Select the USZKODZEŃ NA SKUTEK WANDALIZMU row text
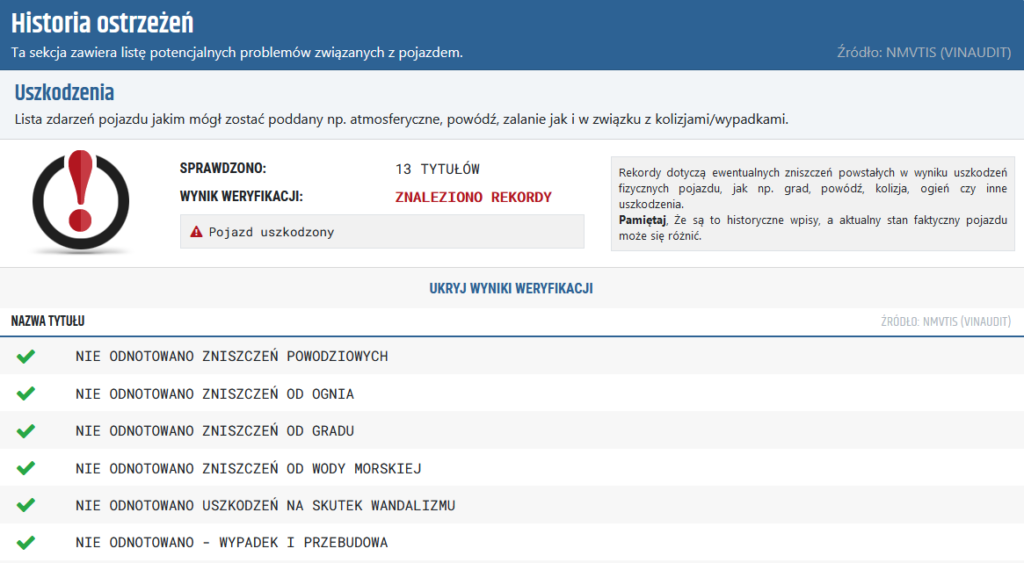Screen dimensions: 1024x563 coord(265,505)
